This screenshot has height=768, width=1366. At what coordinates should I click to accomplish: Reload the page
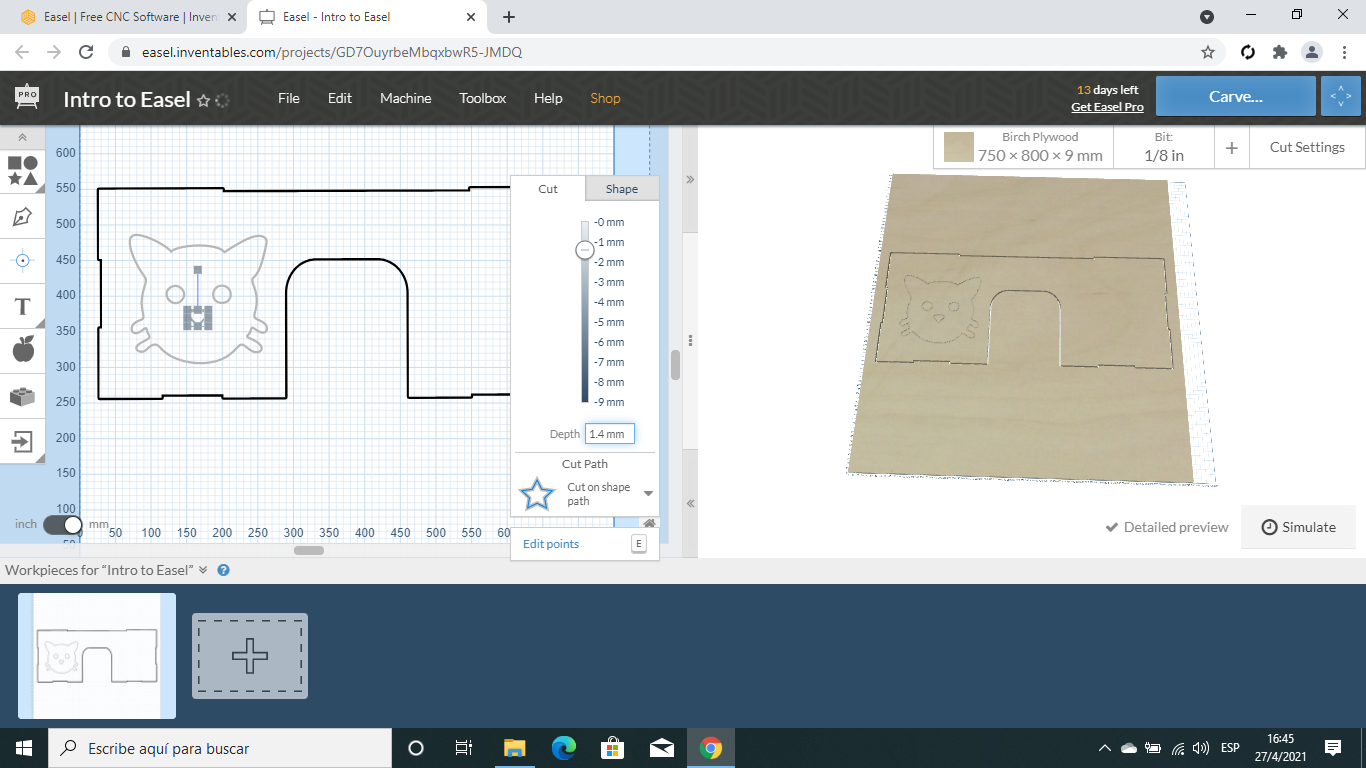(x=87, y=52)
